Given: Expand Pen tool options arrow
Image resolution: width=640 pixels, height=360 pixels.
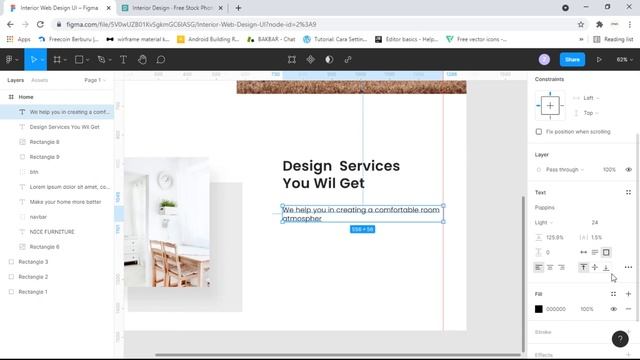Looking at the screenshot, I should (110, 60).
